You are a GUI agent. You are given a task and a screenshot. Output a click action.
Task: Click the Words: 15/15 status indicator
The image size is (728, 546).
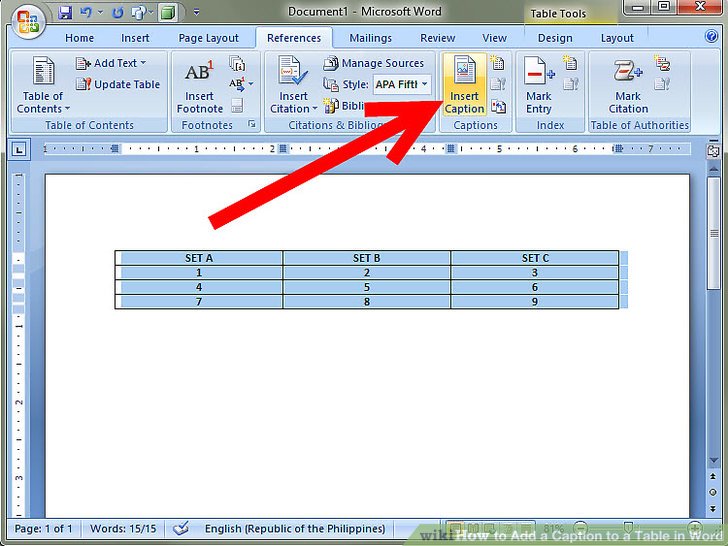(123, 528)
